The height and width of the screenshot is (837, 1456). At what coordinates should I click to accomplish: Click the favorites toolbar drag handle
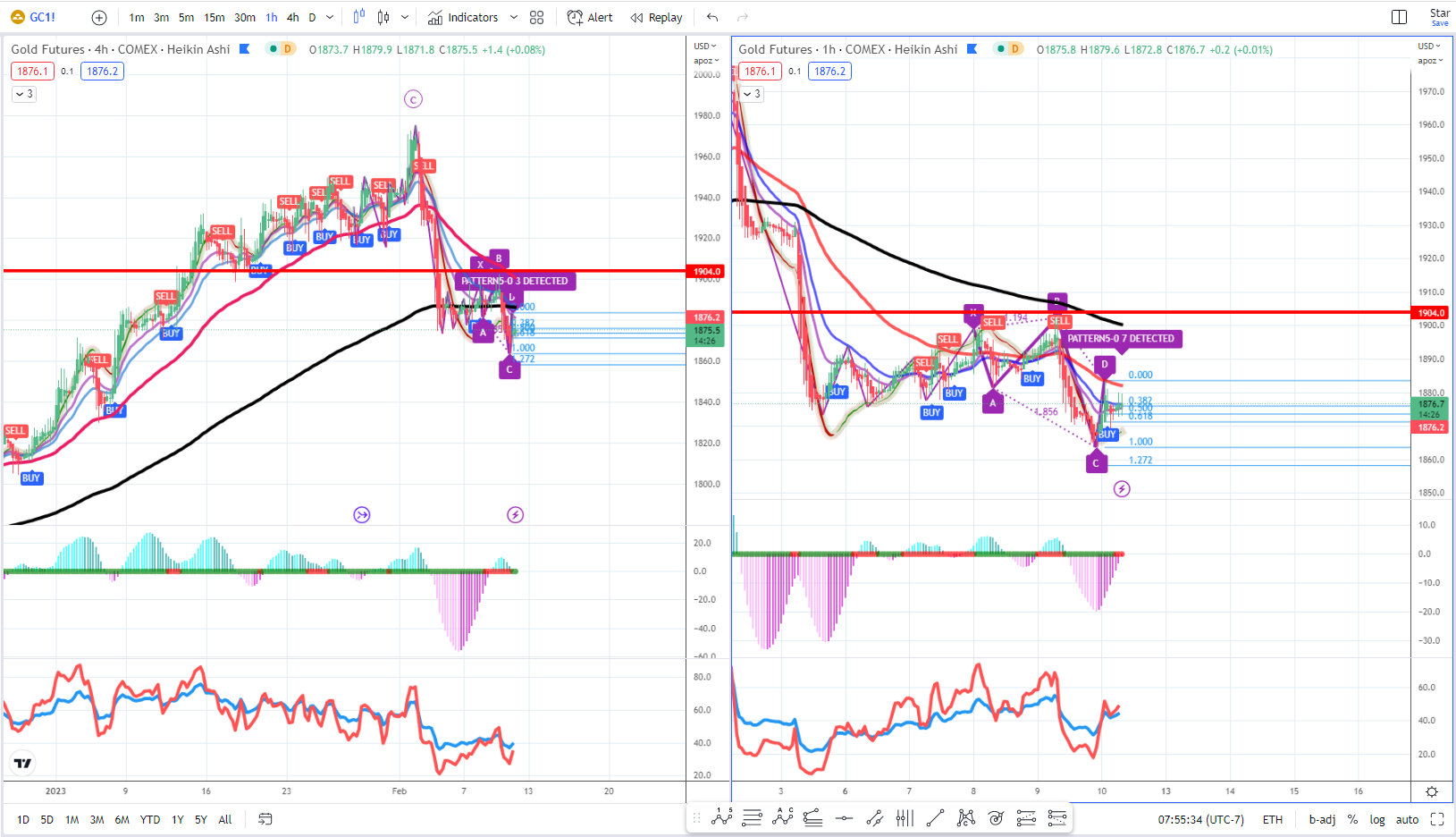[x=696, y=817]
